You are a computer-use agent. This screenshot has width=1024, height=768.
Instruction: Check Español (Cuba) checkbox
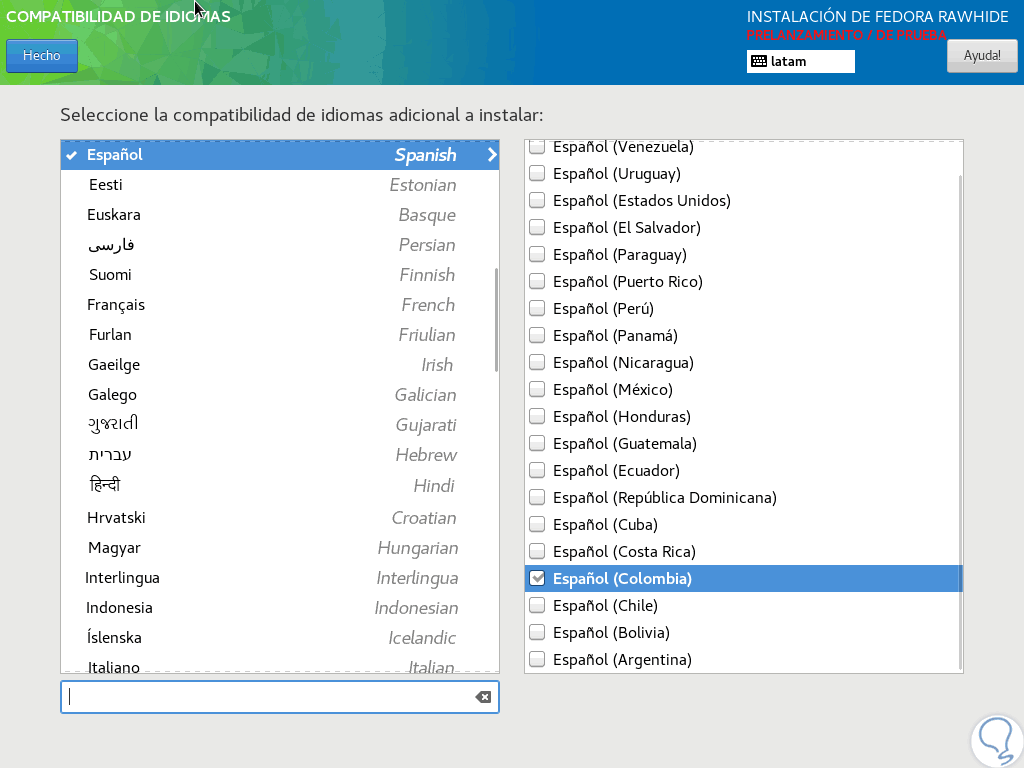(537, 524)
